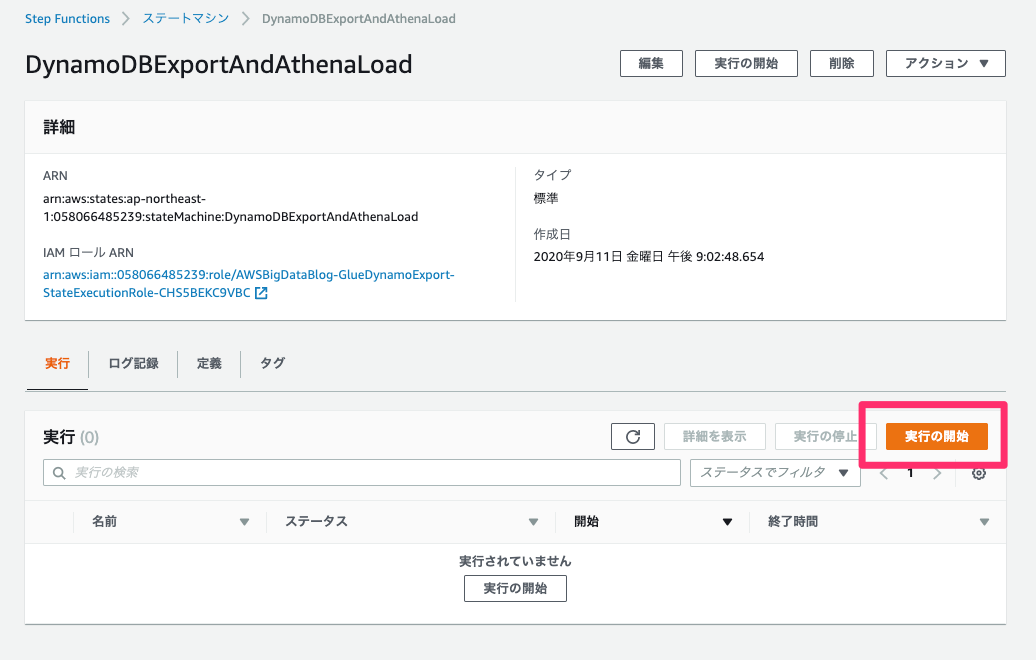Expand the 名前 column header dropdown
The image size is (1036, 660).
pos(244,521)
